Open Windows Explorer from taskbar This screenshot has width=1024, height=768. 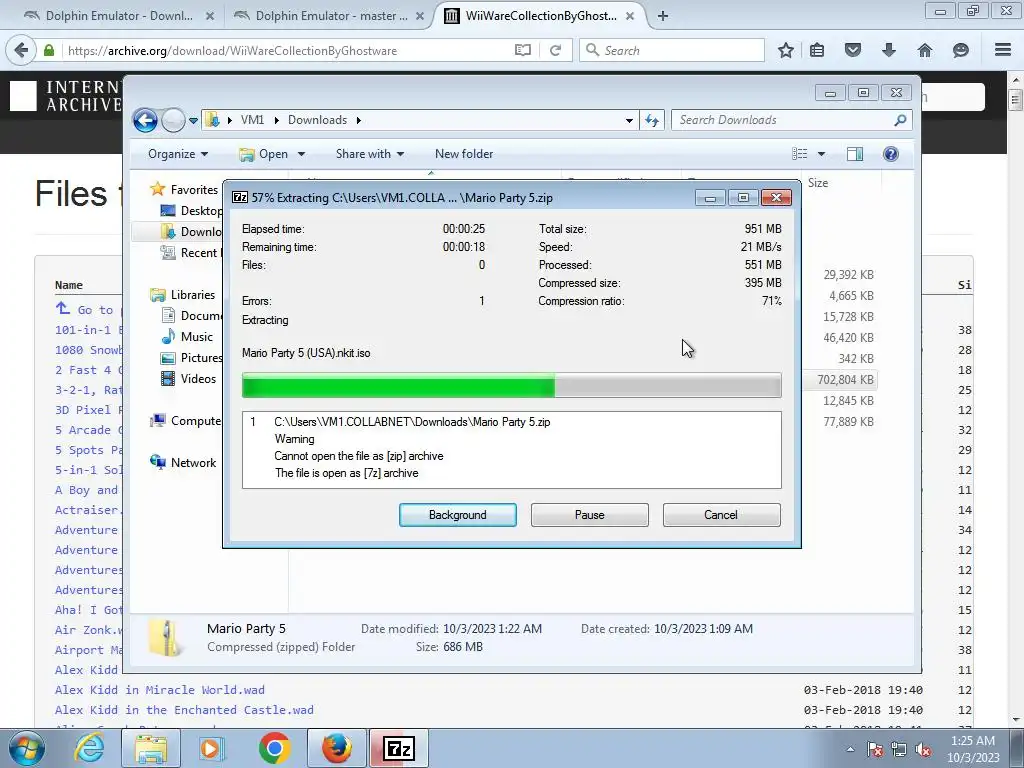(x=151, y=748)
